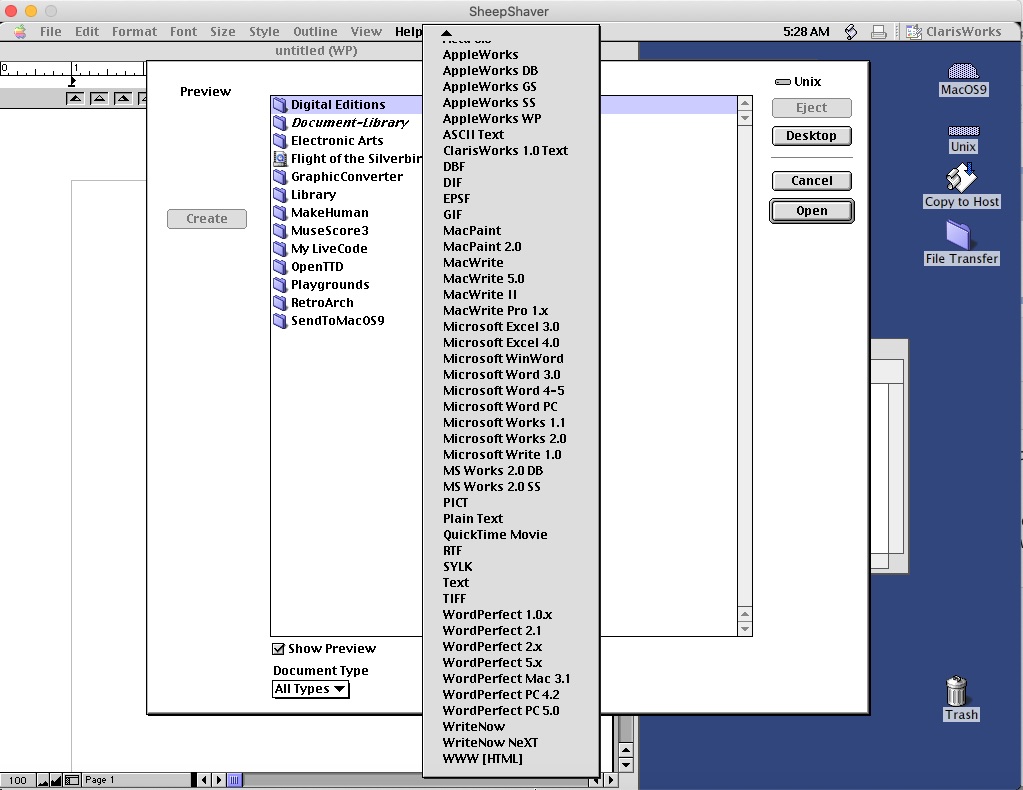Screen dimensions: 1023x790
Task: Open the Unix disk icon on desktop
Action: point(963,130)
